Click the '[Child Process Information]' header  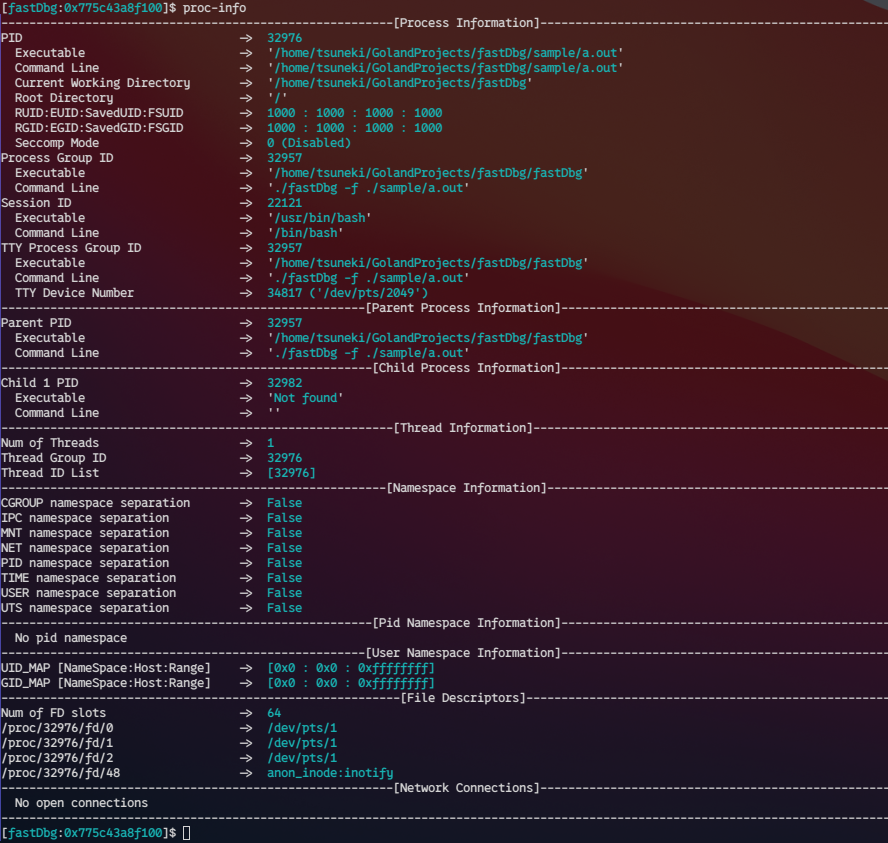(466, 368)
